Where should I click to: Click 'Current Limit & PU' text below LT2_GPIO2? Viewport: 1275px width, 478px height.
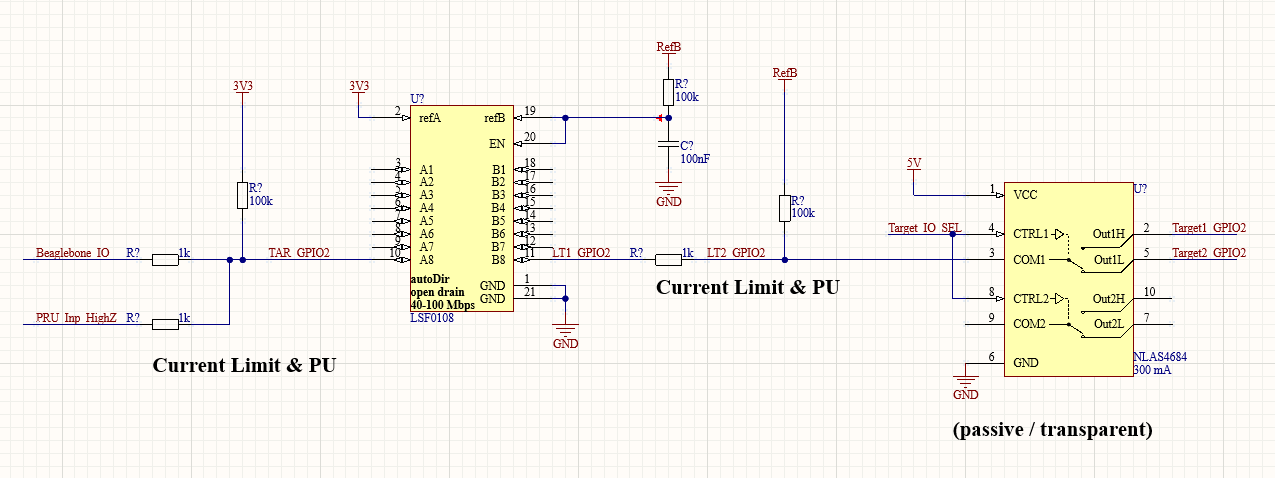pos(748,287)
